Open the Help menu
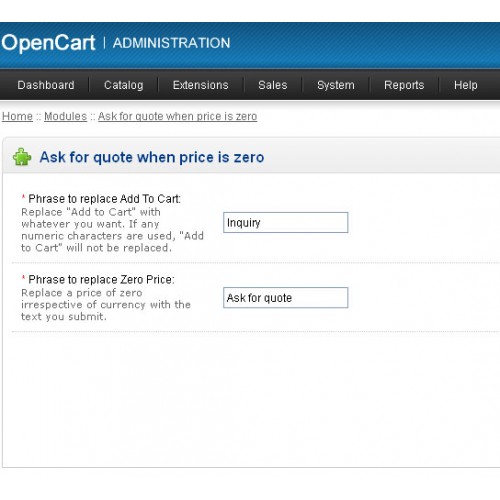500x500 pixels. click(466, 85)
